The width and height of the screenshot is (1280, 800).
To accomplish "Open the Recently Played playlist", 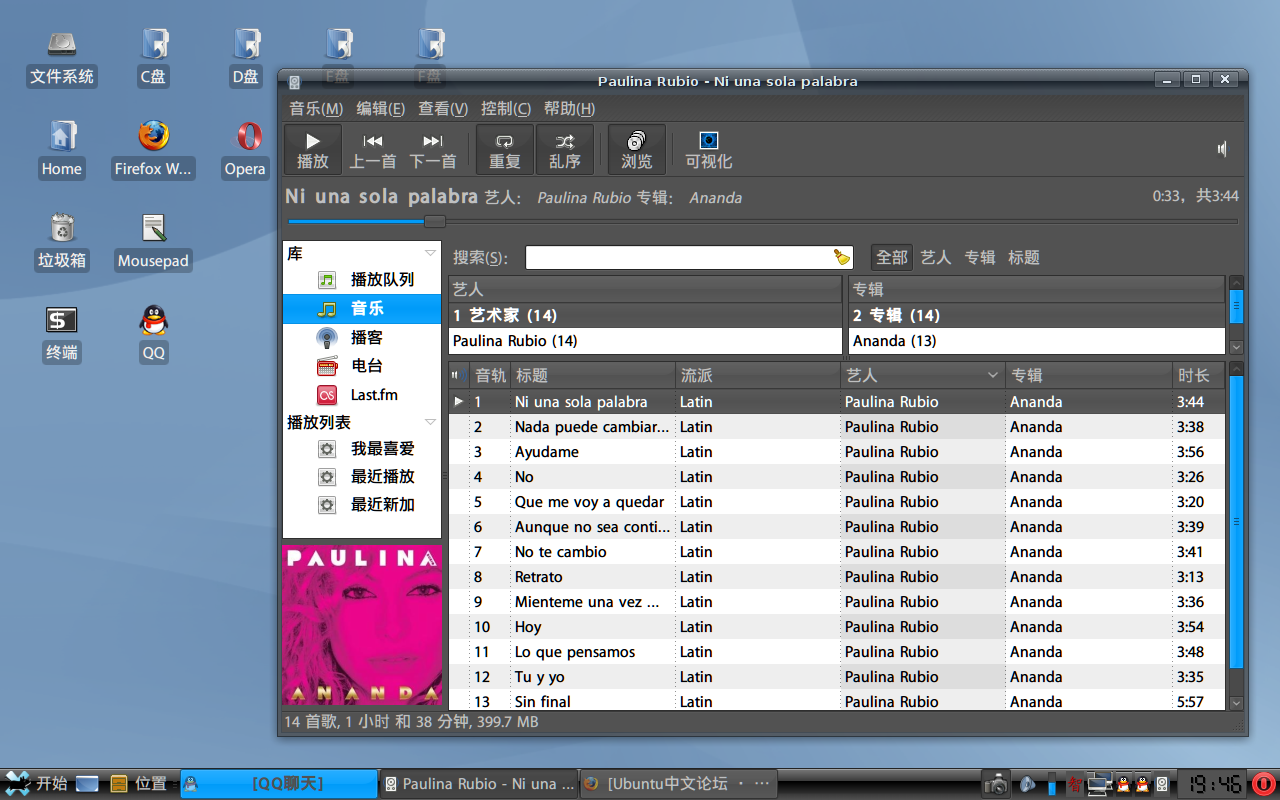I will pyautogui.click(x=362, y=477).
